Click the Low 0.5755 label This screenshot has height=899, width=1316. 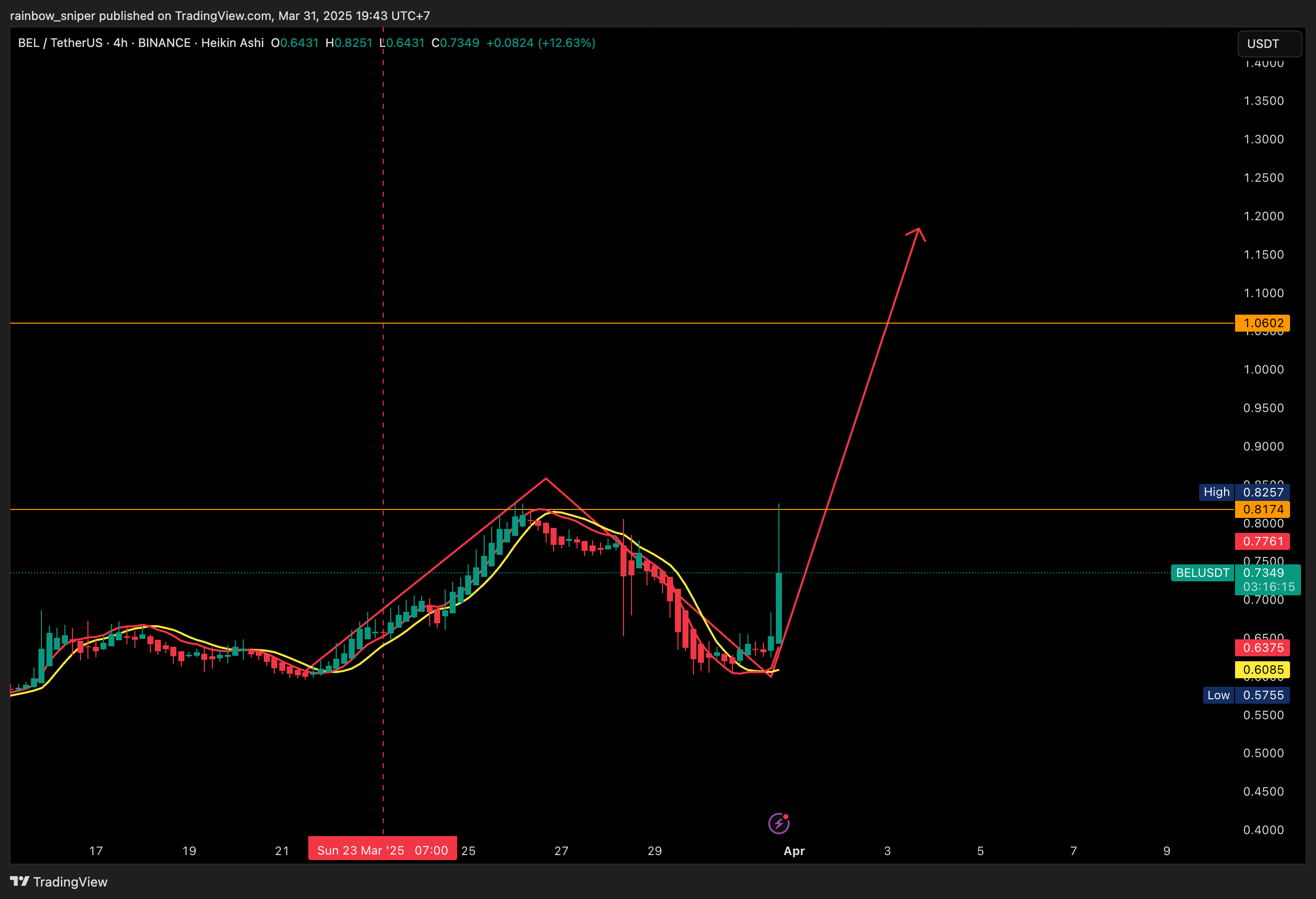(x=1246, y=695)
